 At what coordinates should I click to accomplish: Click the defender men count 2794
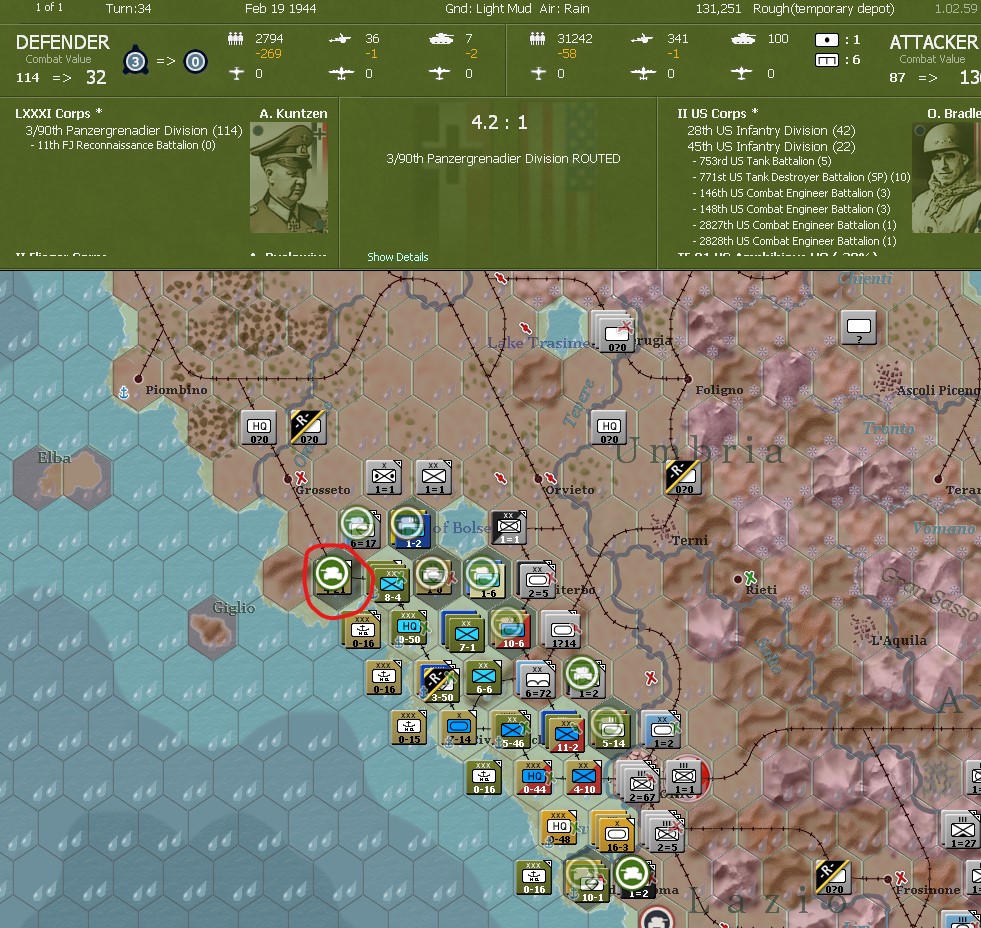pos(269,39)
